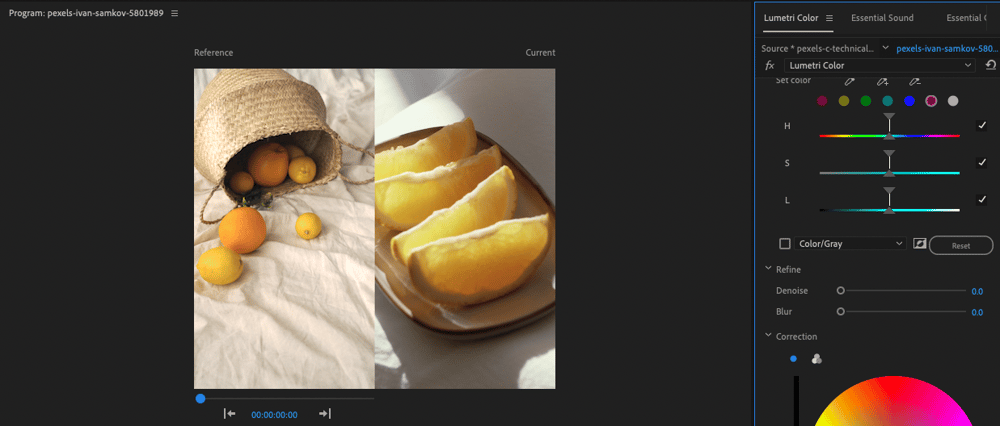Click the Current image view

465,229
